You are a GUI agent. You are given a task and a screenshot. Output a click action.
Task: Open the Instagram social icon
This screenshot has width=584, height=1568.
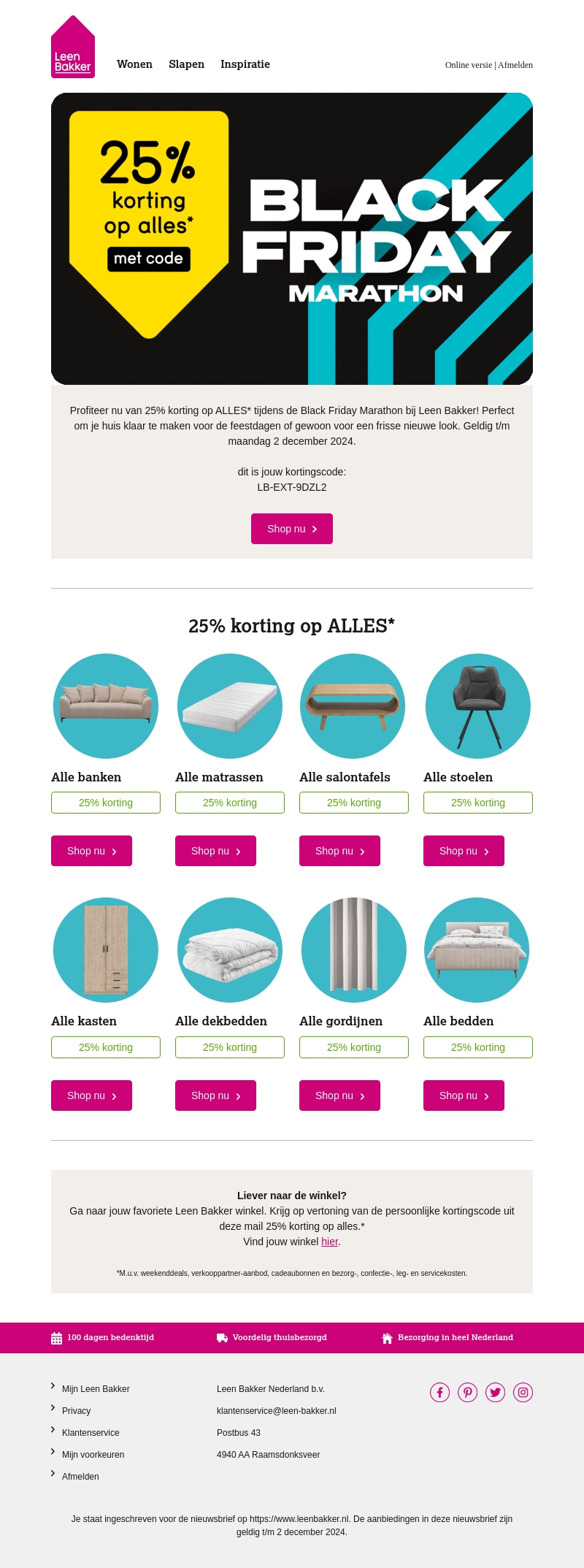[523, 1393]
